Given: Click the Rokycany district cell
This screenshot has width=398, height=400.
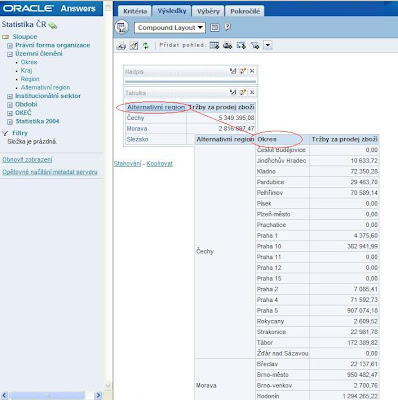Looking at the screenshot, I should (282, 321).
